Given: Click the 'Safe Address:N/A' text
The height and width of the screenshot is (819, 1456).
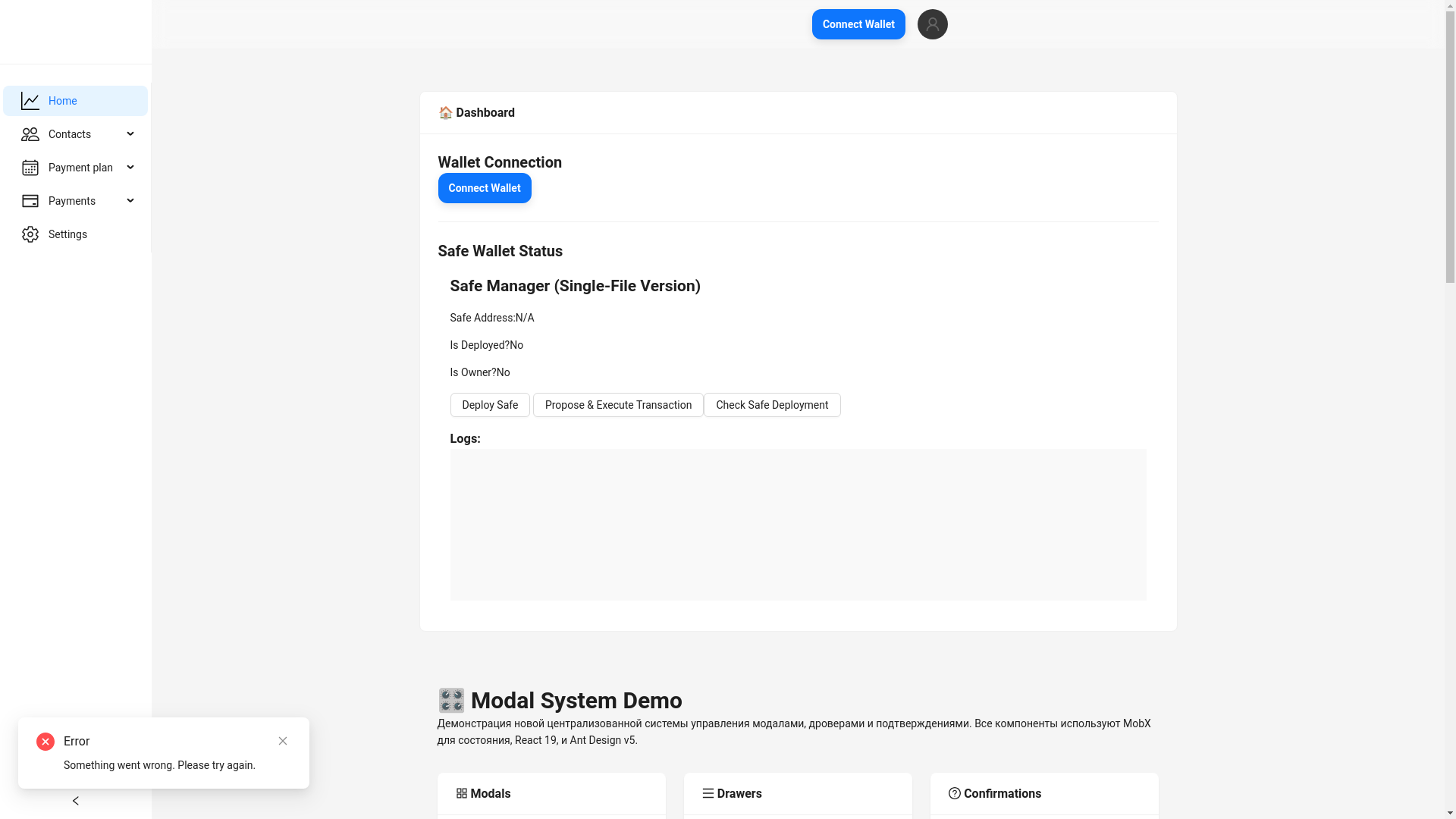Looking at the screenshot, I should pyautogui.click(x=492, y=318).
